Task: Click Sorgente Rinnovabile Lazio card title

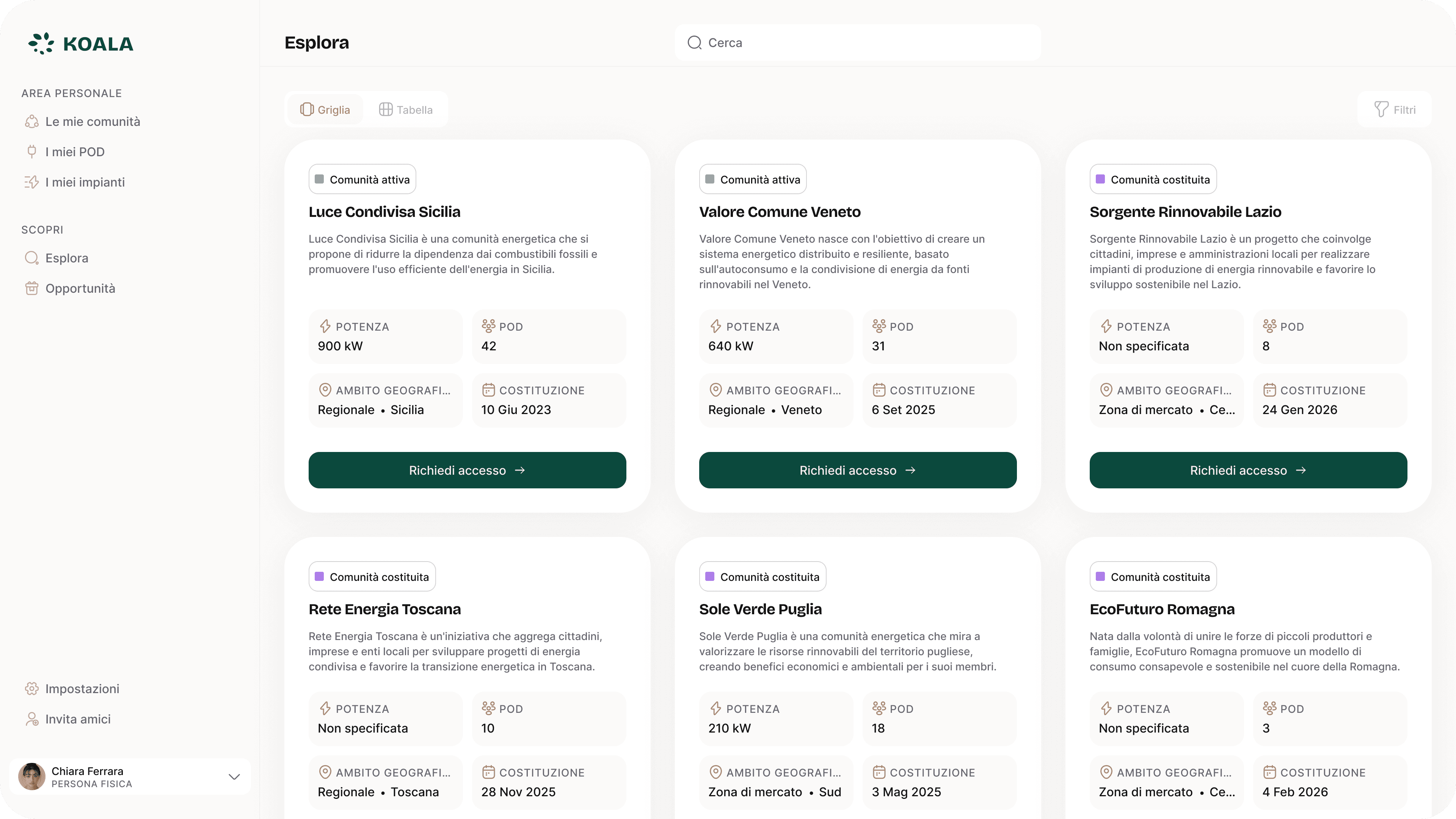Action: click(1185, 212)
